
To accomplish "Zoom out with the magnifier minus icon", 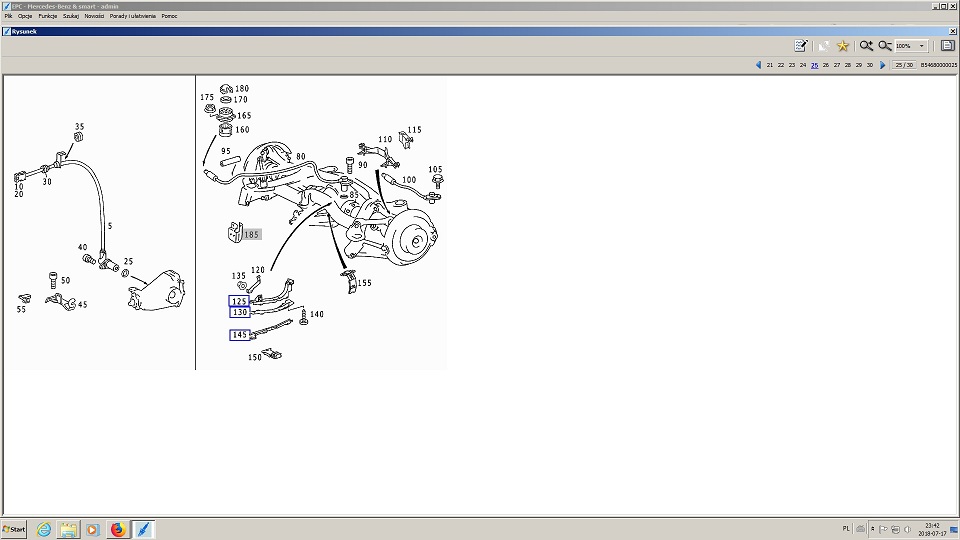I will click(x=885, y=46).
